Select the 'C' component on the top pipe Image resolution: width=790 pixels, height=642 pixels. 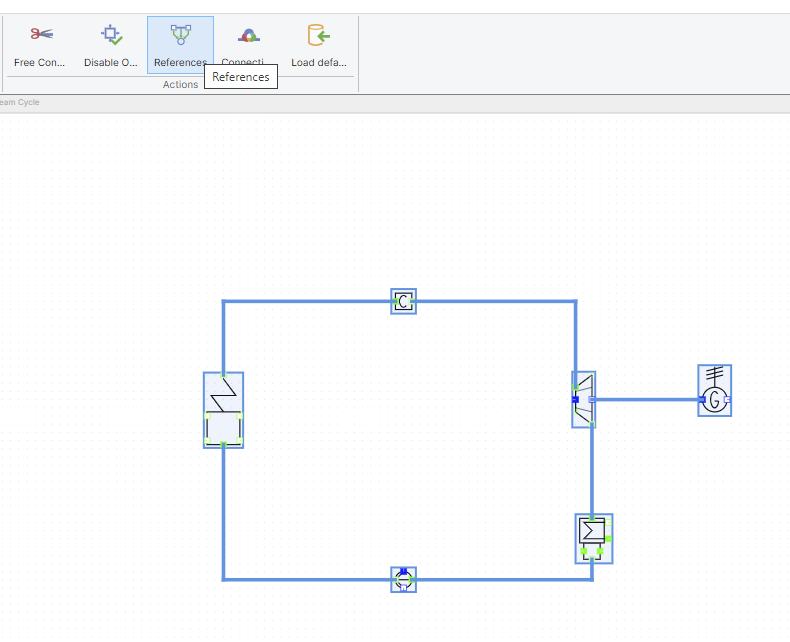point(403,302)
